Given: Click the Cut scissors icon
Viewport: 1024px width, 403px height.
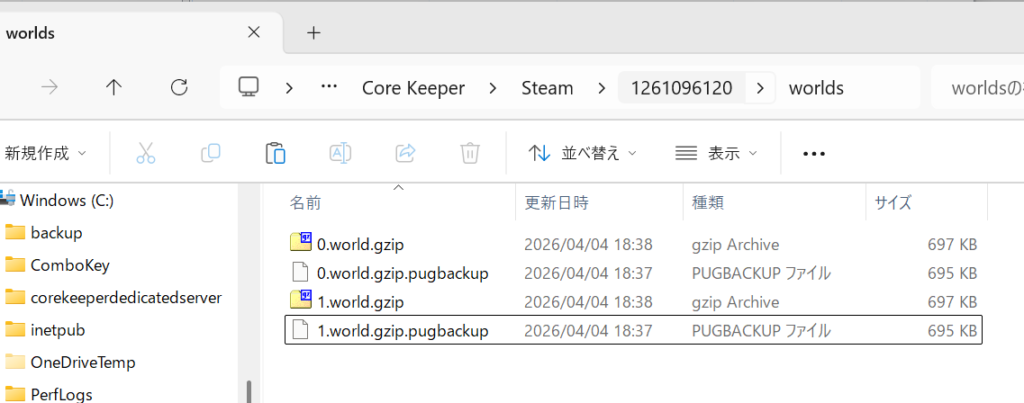Looking at the screenshot, I should (146, 153).
